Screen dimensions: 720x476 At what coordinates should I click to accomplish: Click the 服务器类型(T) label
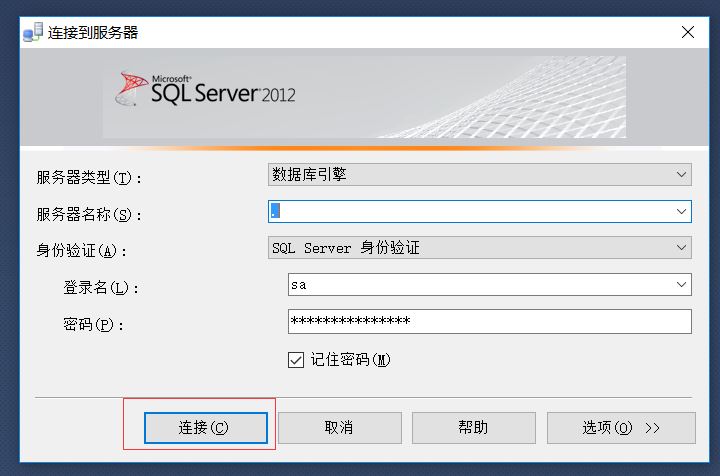point(89,178)
